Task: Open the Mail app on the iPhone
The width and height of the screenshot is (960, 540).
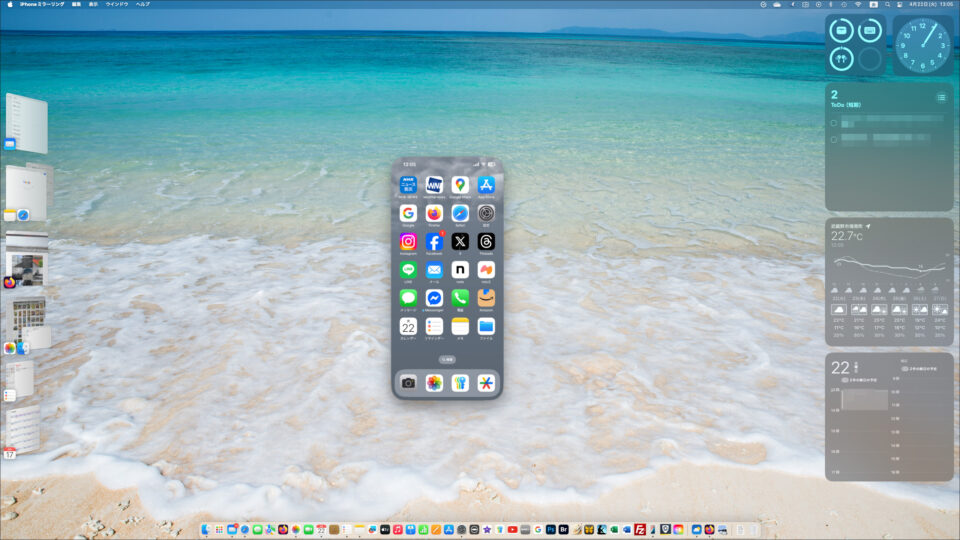Action: [x=434, y=270]
